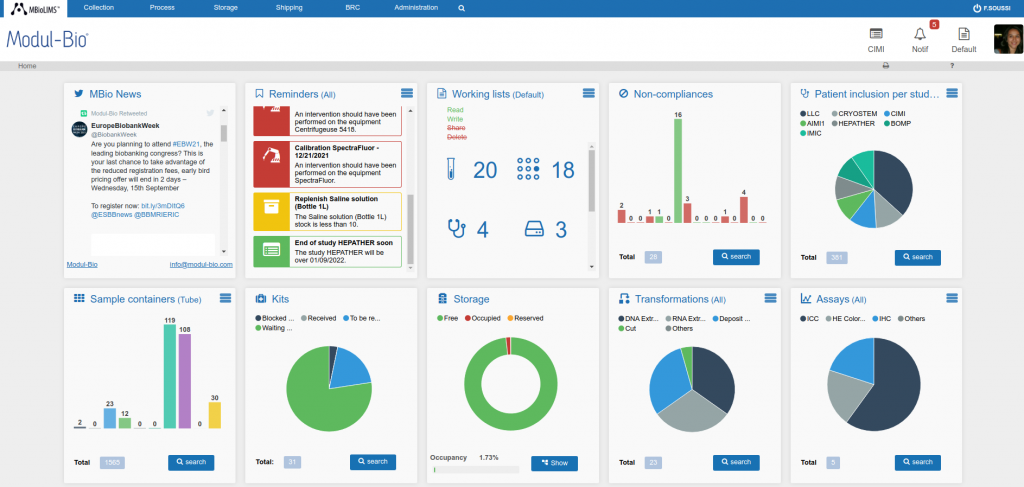Toggle the LLC legend item in Patient inclusion
The width and height of the screenshot is (1024, 487).
point(811,114)
